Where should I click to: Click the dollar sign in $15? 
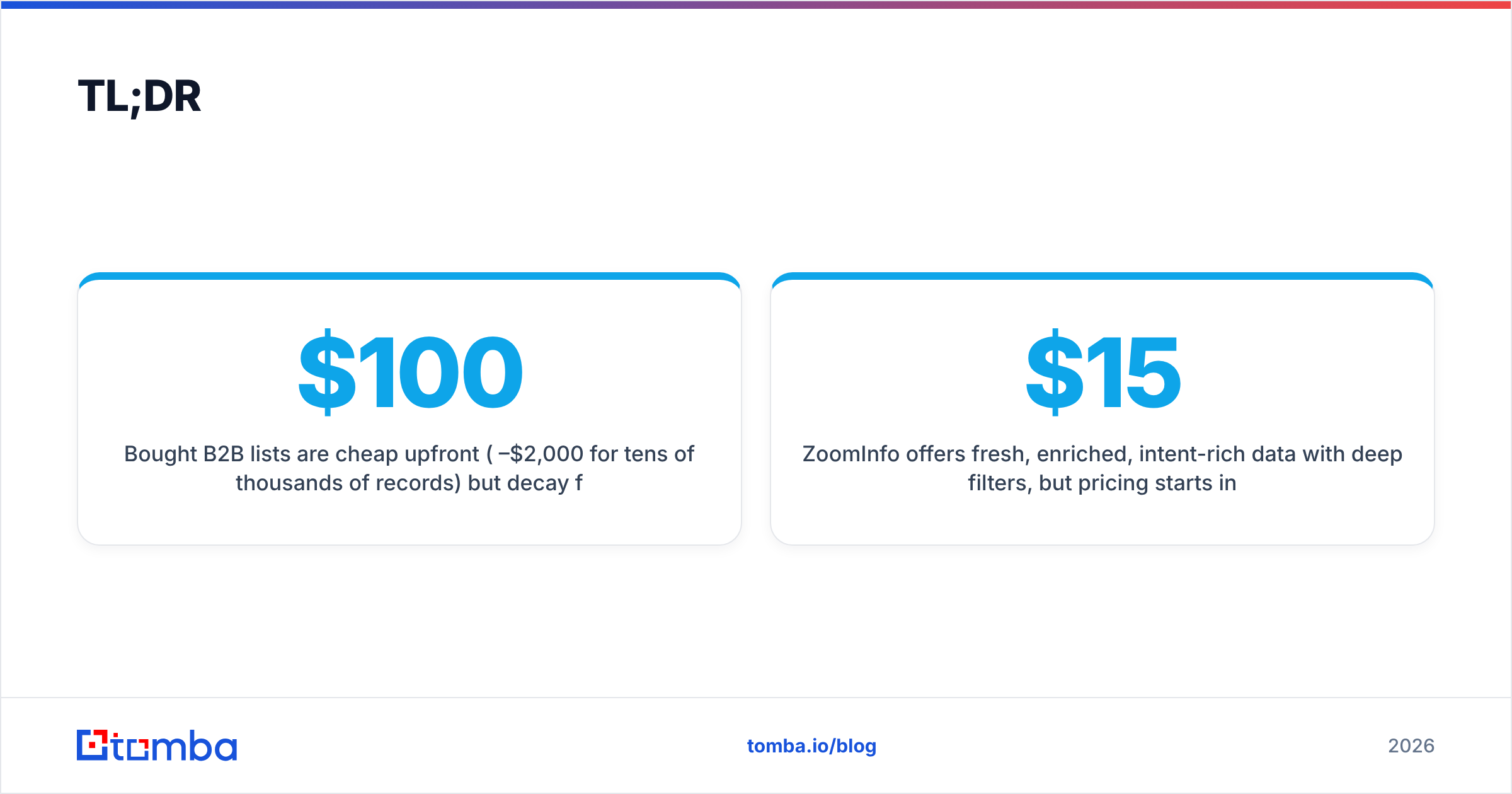1055,372
